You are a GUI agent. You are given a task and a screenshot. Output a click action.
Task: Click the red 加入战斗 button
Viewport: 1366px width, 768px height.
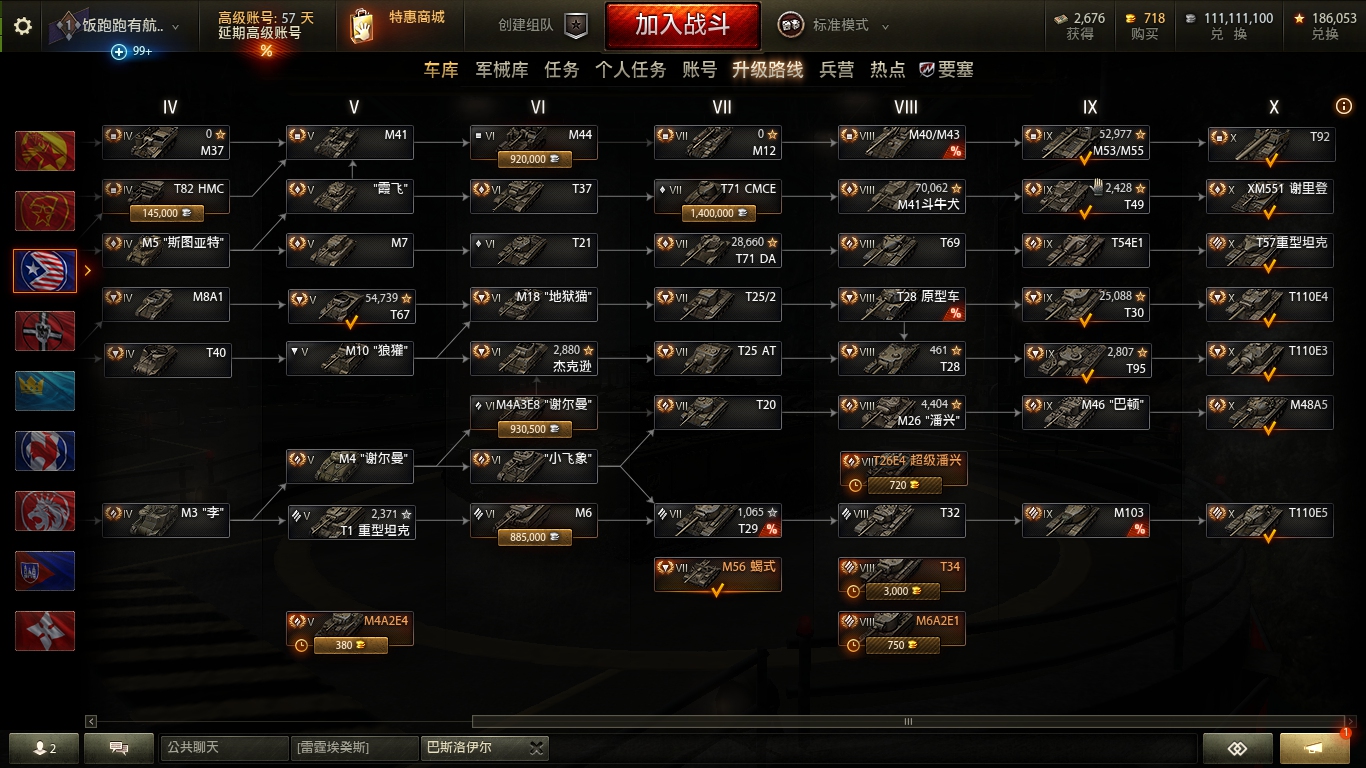[682, 25]
